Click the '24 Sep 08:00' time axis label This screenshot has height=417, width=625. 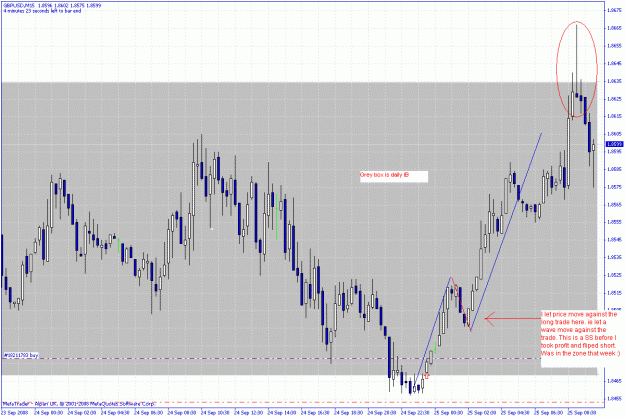click(182, 413)
